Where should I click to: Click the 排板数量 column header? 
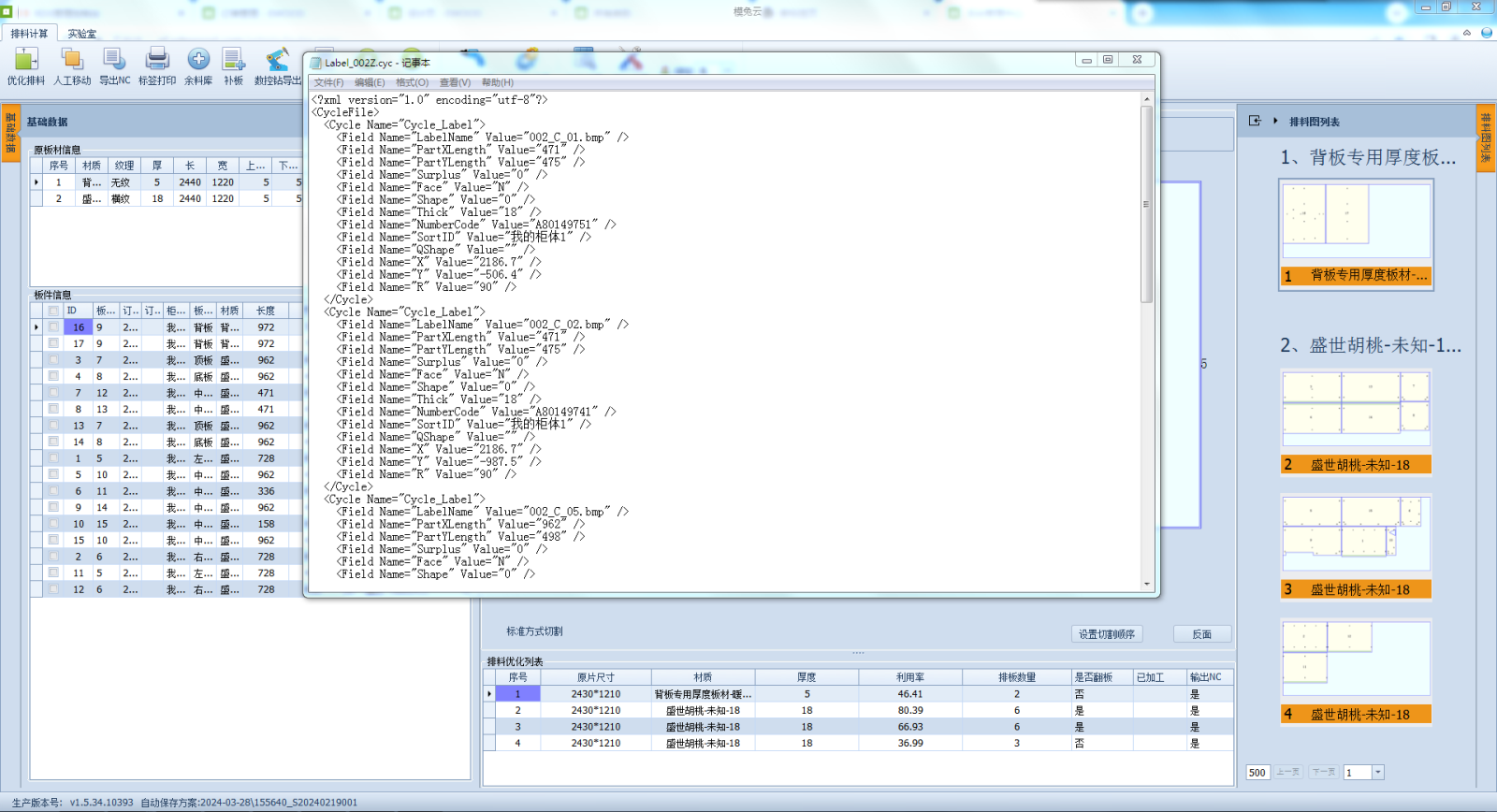(1017, 677)
